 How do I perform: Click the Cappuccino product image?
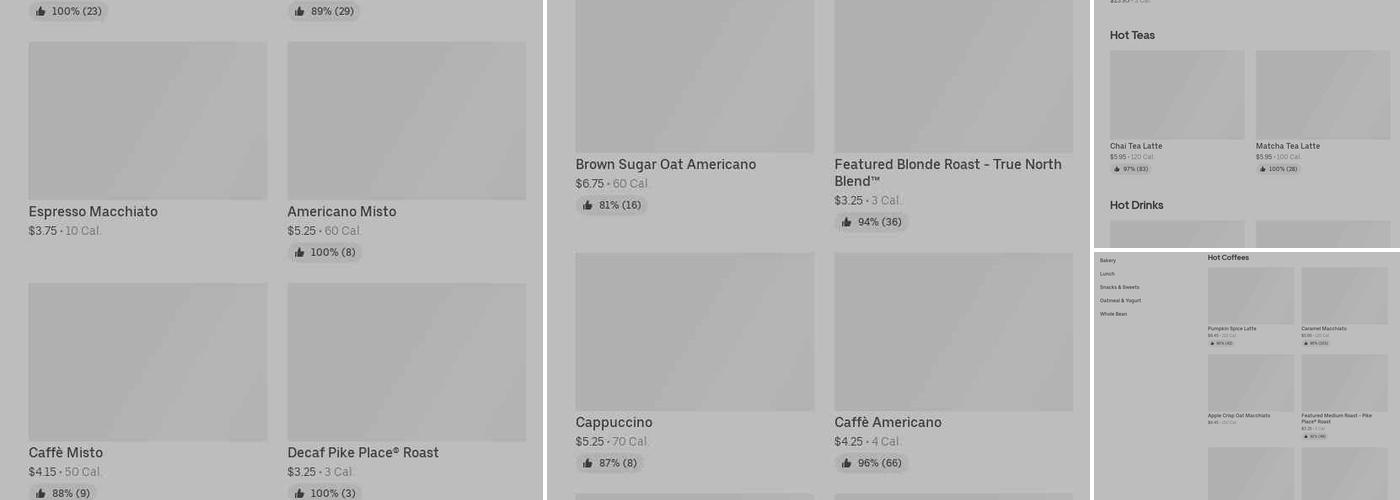[x=694, y=332]
